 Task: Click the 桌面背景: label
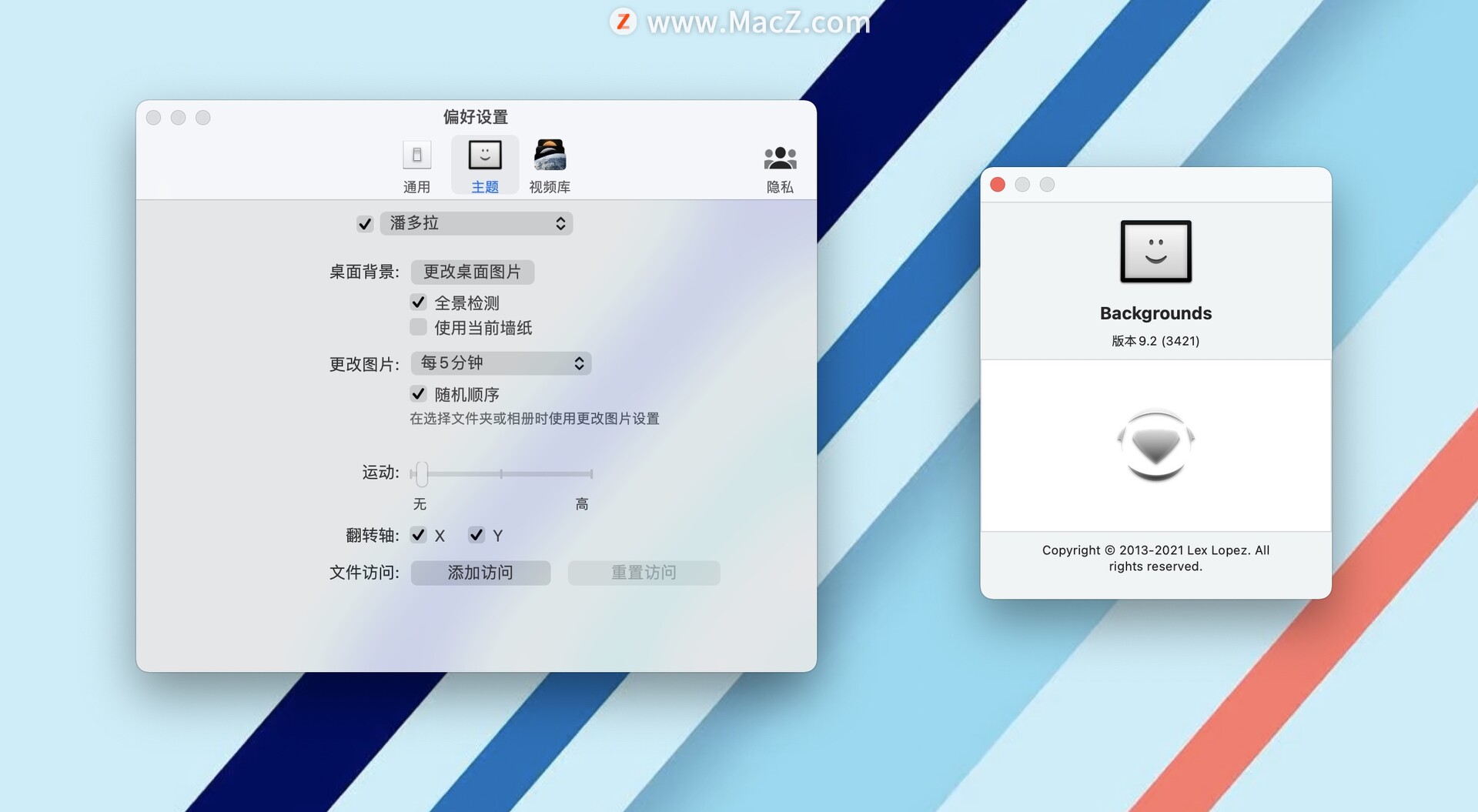(364, 272)
